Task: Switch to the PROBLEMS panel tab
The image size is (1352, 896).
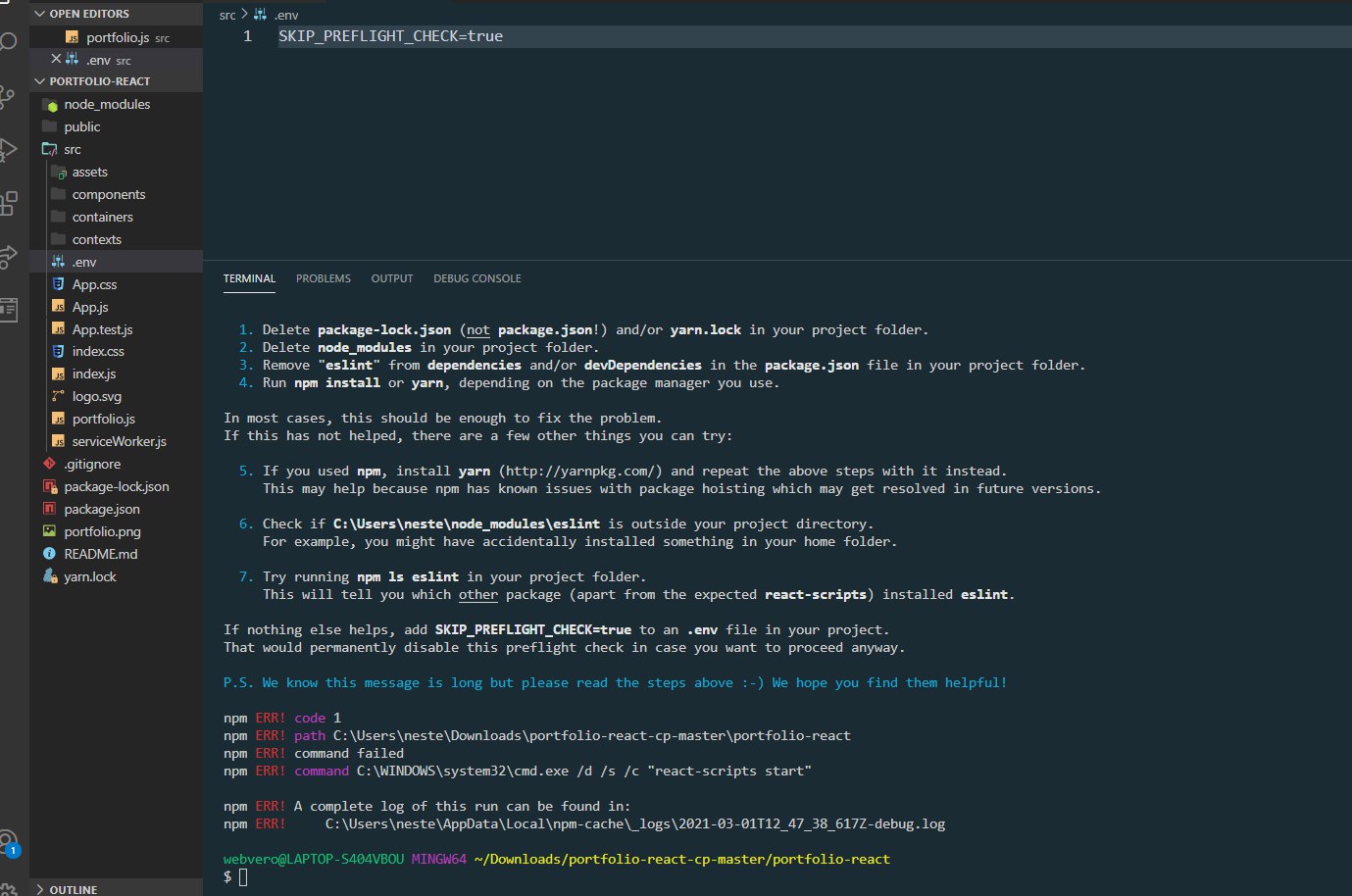Action: pos(324,278)
